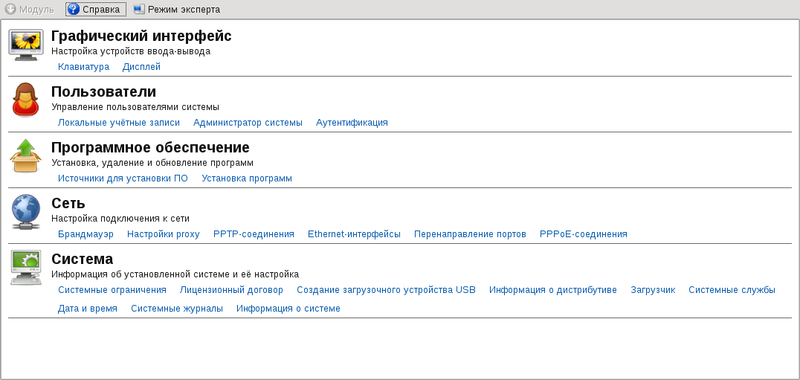Open Загрузчик settings

[x=653, y=290]
